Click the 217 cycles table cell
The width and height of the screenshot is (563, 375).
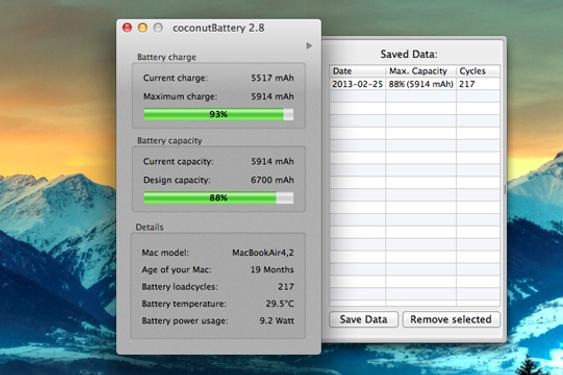pyautogui.click(x=478, y=84)
